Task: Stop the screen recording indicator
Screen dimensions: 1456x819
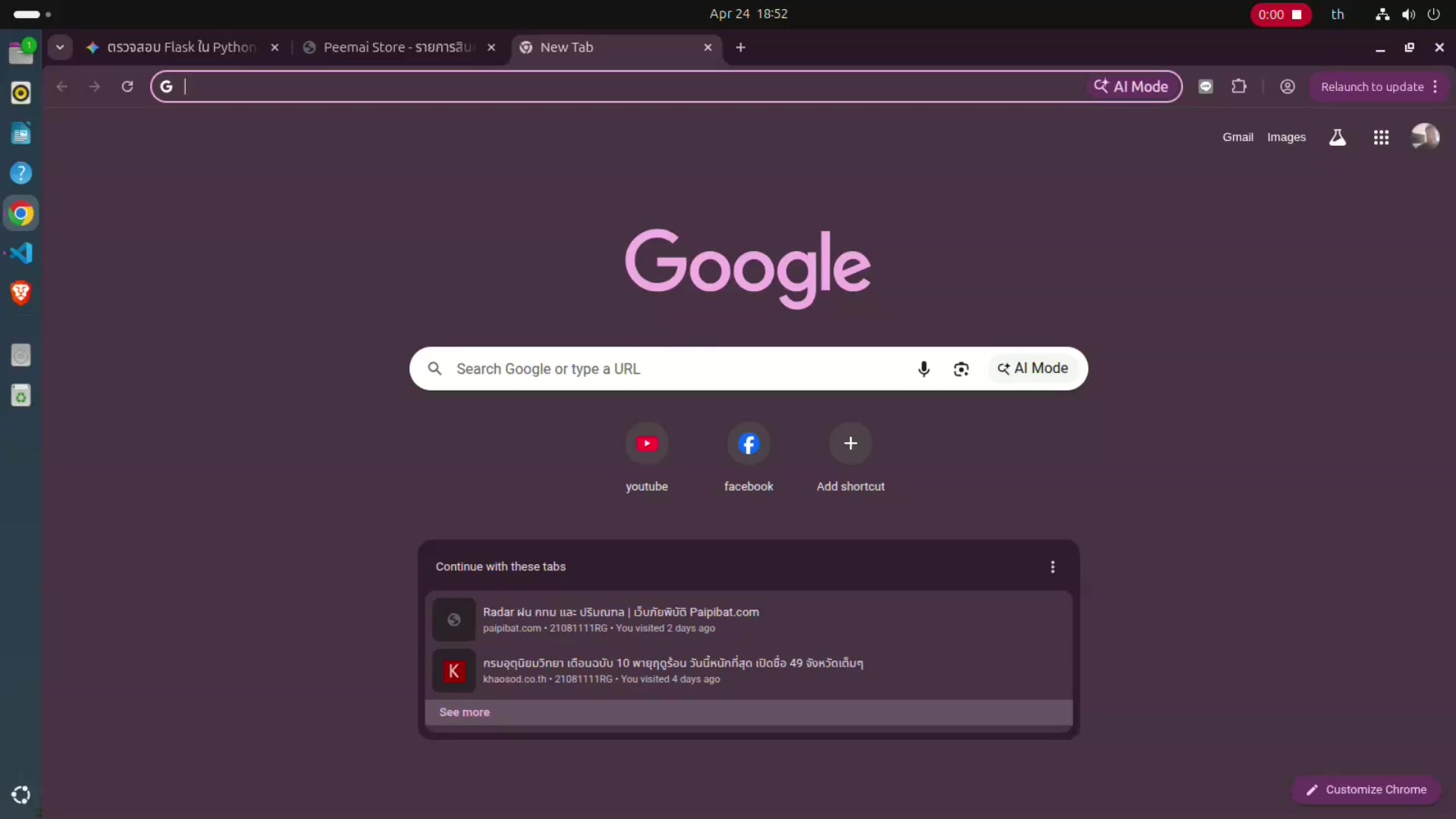Action: [x=1281, y=14]
